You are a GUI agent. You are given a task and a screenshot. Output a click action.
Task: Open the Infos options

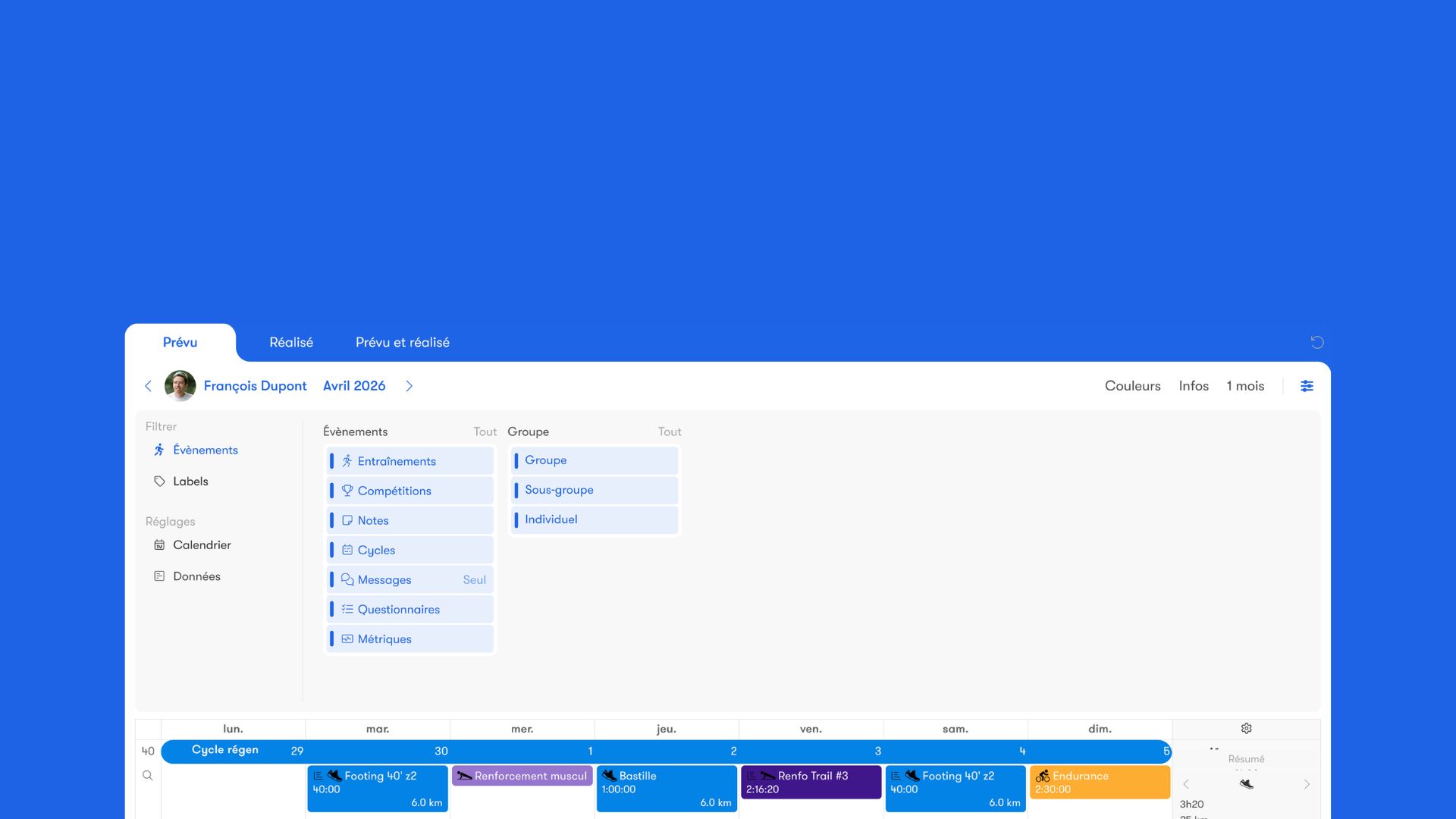(x=1194, y=386)
